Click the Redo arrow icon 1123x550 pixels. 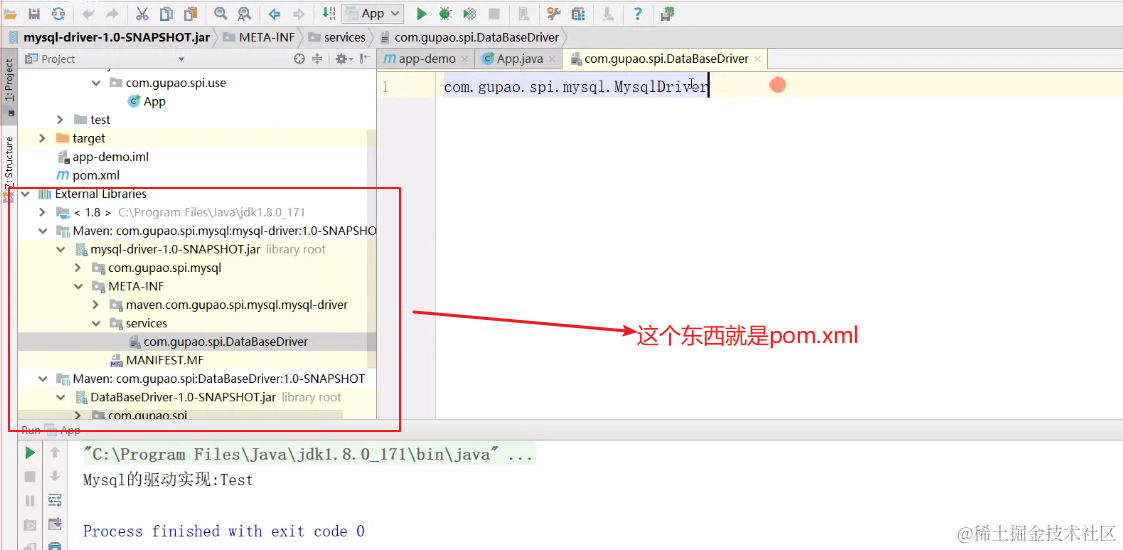(112, 13)
